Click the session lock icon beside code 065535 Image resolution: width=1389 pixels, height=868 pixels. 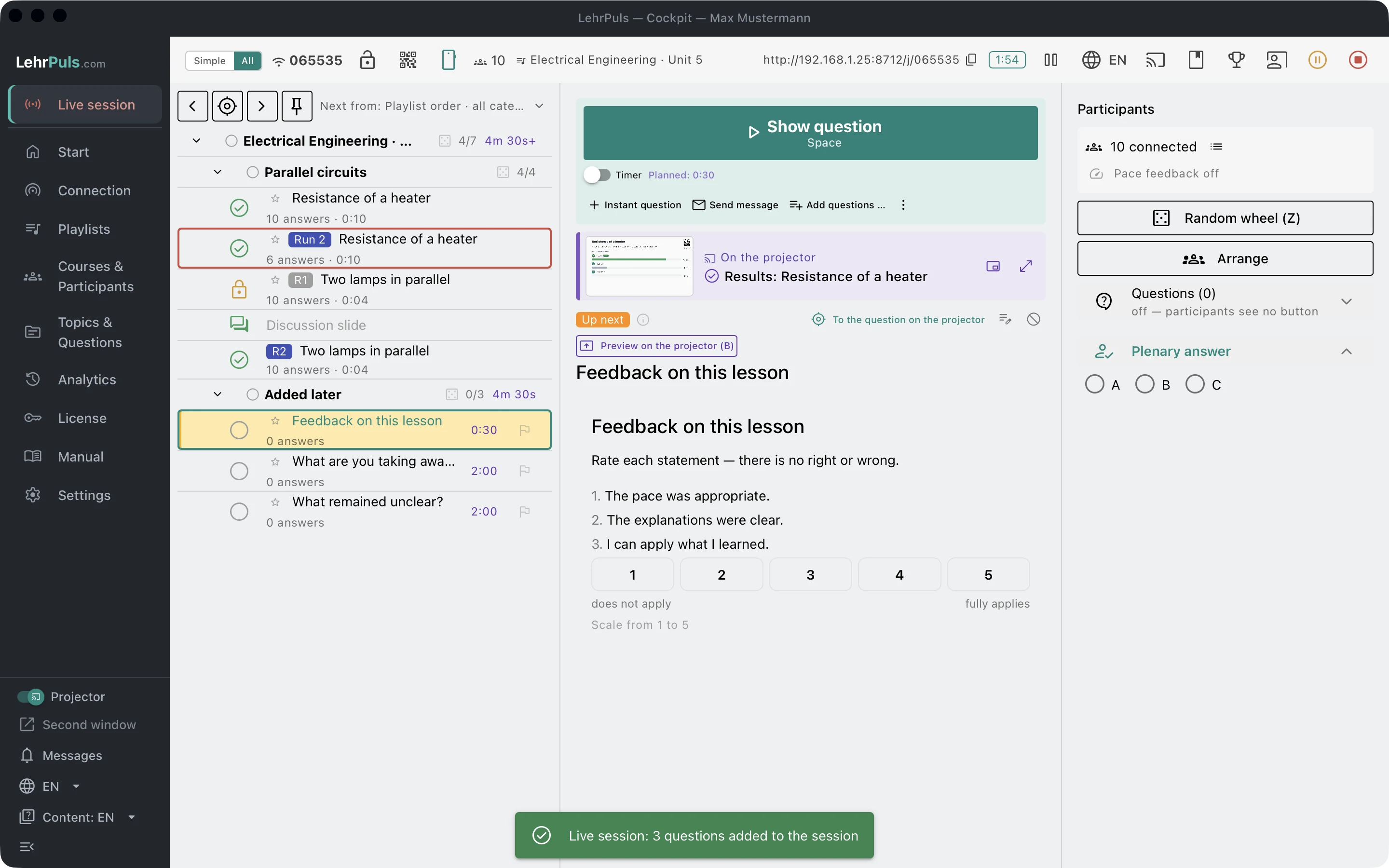tap(368, 60)
